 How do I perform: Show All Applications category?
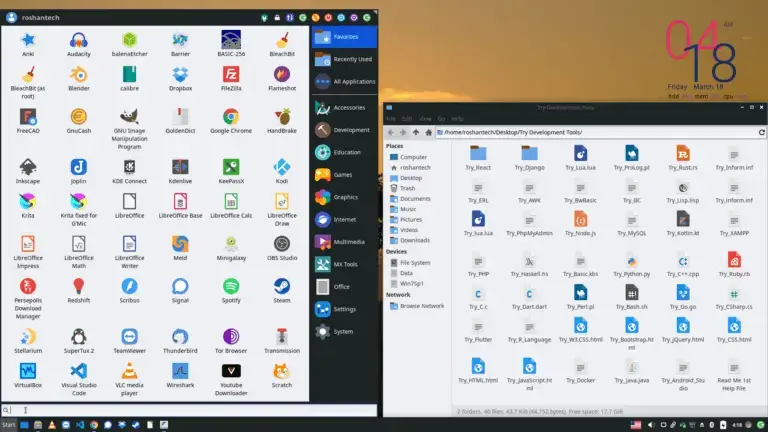click(344, 82)
